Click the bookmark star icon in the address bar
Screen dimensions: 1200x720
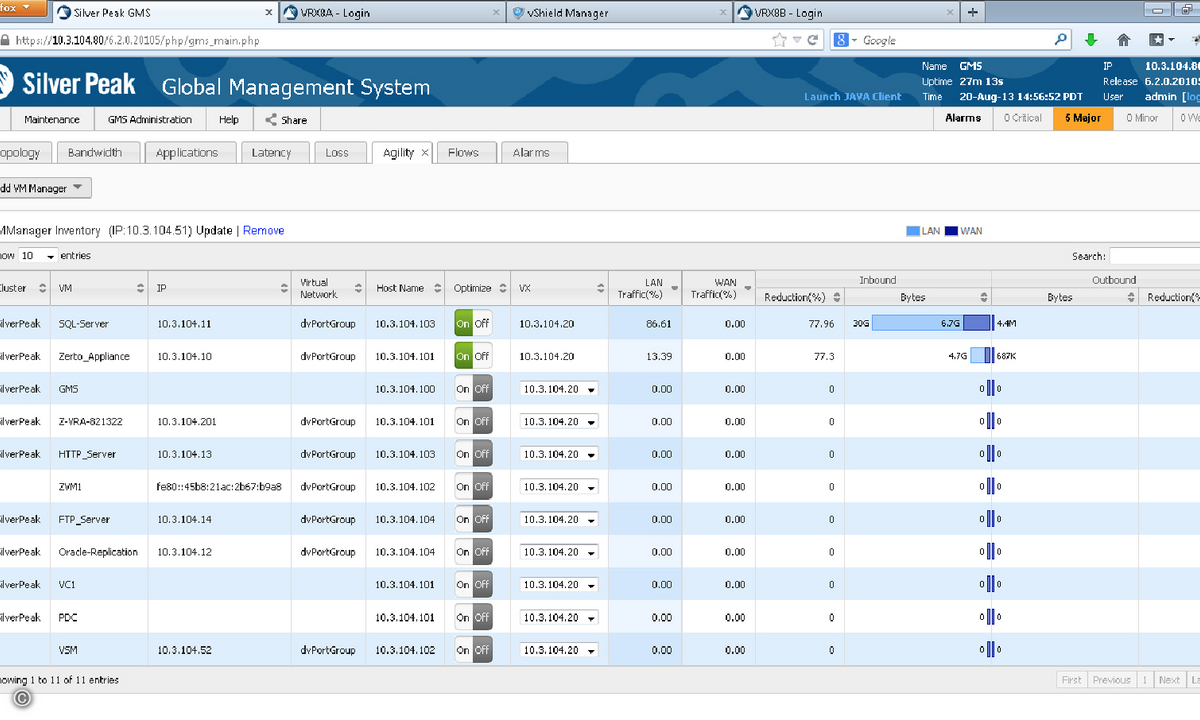pos(780,40)
